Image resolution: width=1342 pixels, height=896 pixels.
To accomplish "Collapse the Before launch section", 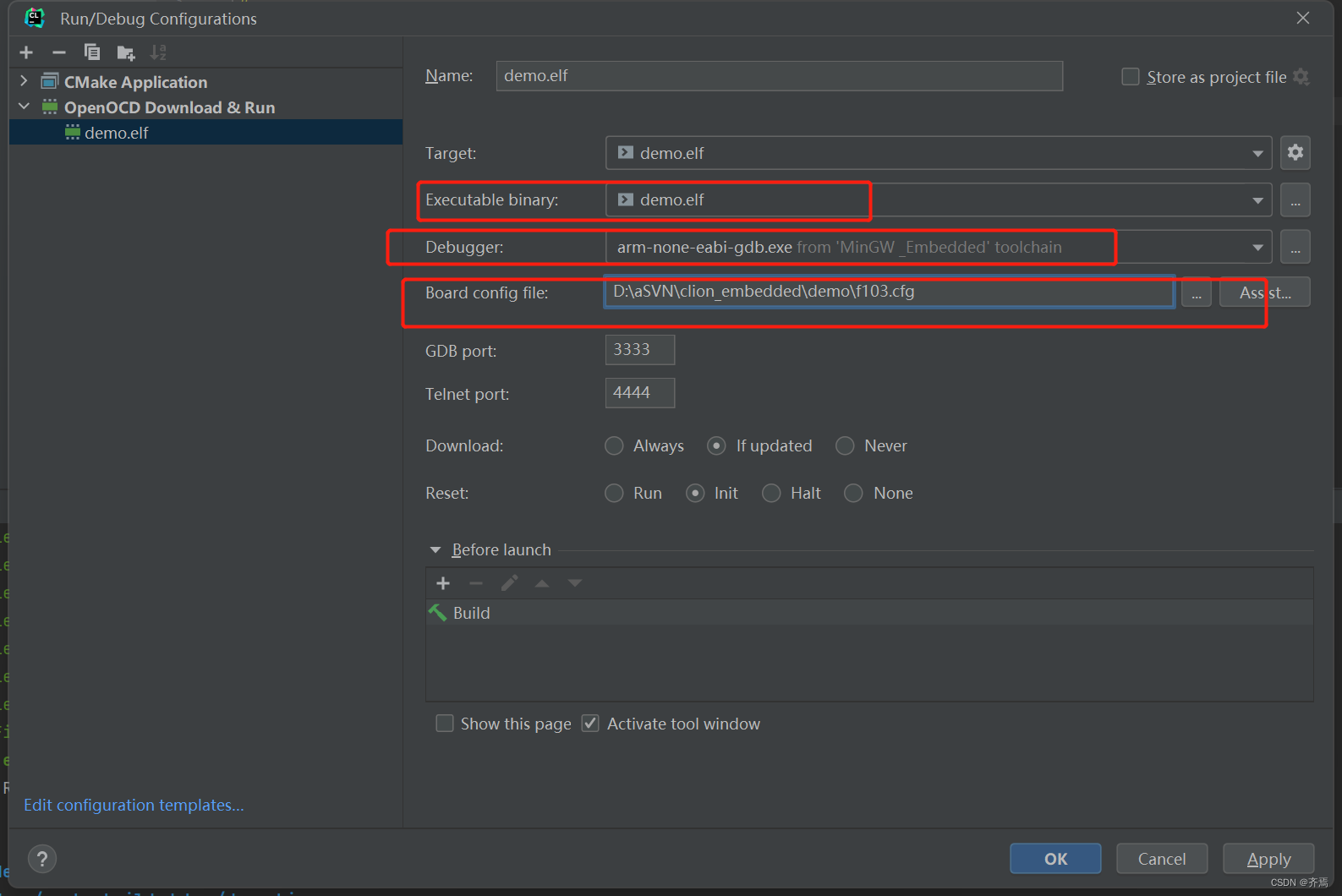I will click(x=435, y=550).
